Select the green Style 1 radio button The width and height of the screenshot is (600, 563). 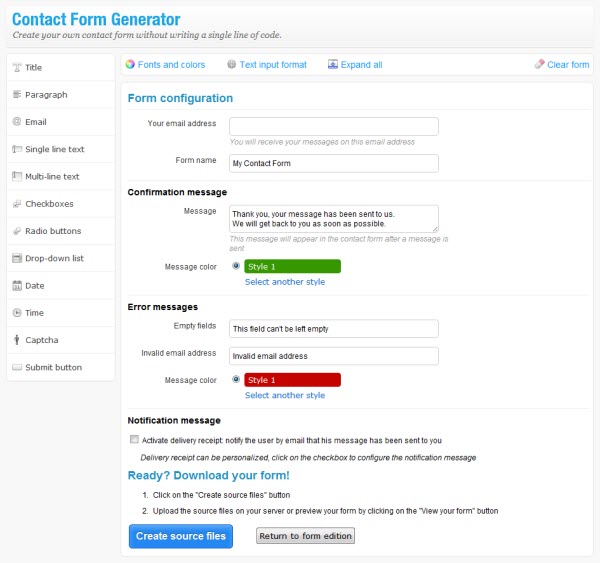point(236,266)
